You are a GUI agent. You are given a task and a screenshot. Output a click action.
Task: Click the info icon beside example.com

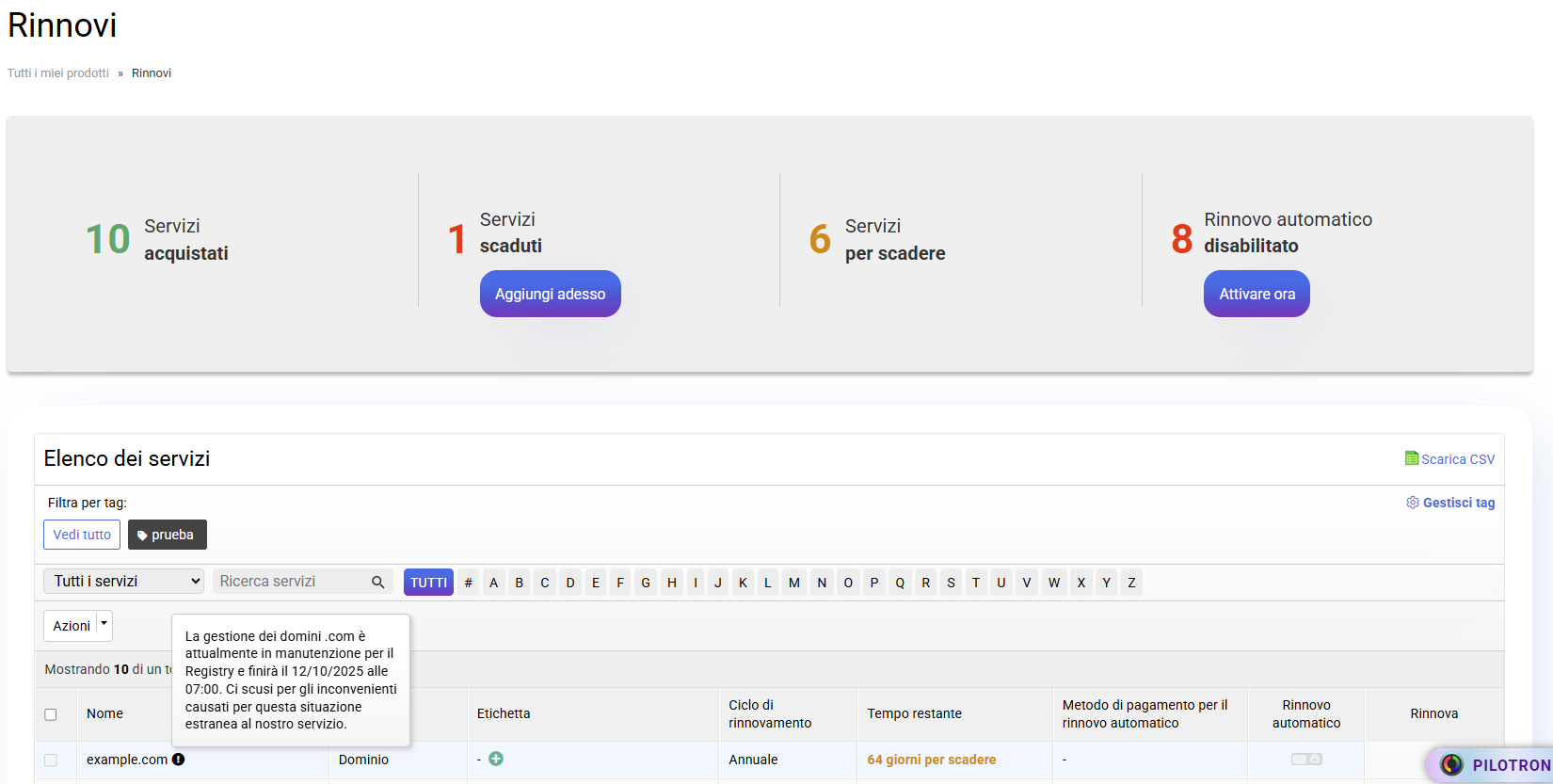pos(179,760)
